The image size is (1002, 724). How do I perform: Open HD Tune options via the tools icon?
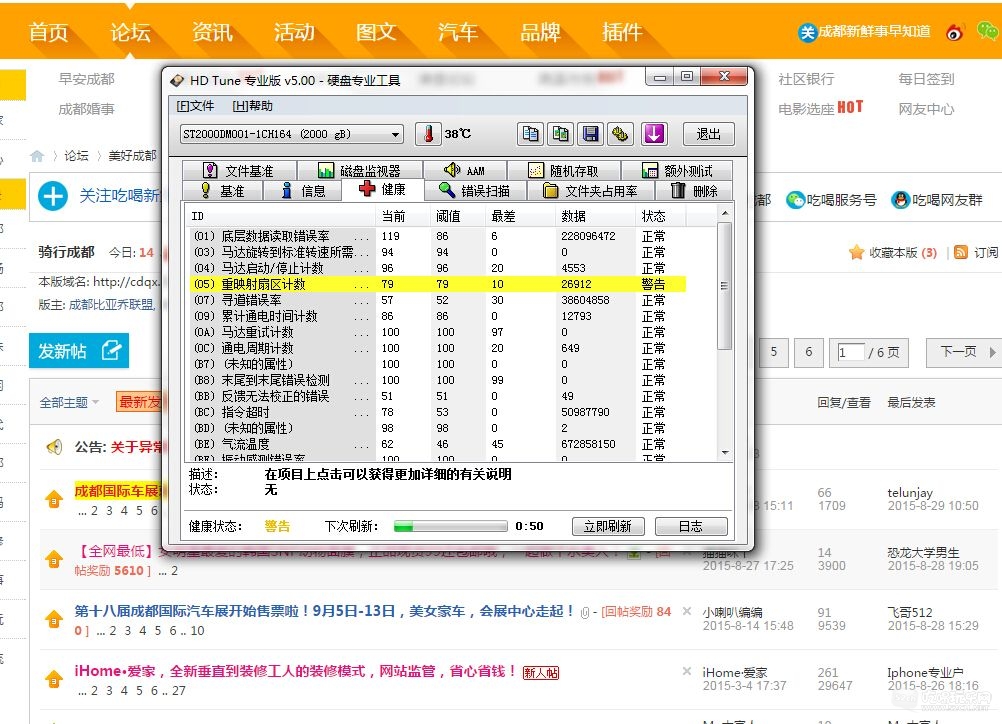coord(620,134)
